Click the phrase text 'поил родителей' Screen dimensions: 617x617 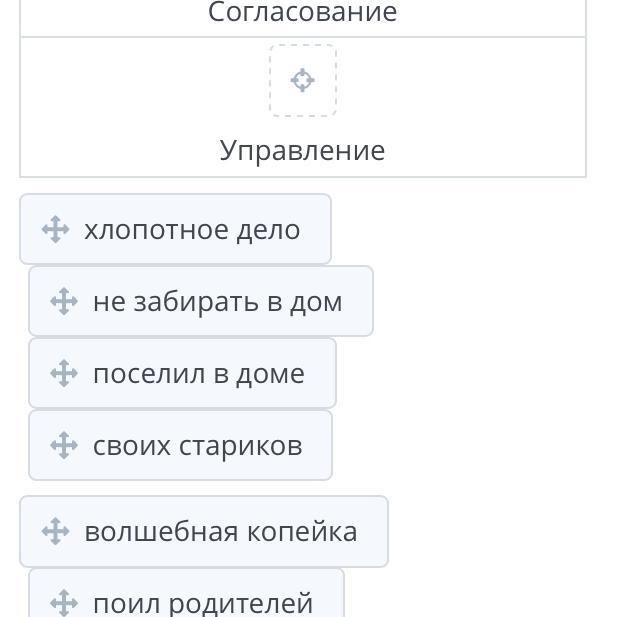tap(203, 603)
